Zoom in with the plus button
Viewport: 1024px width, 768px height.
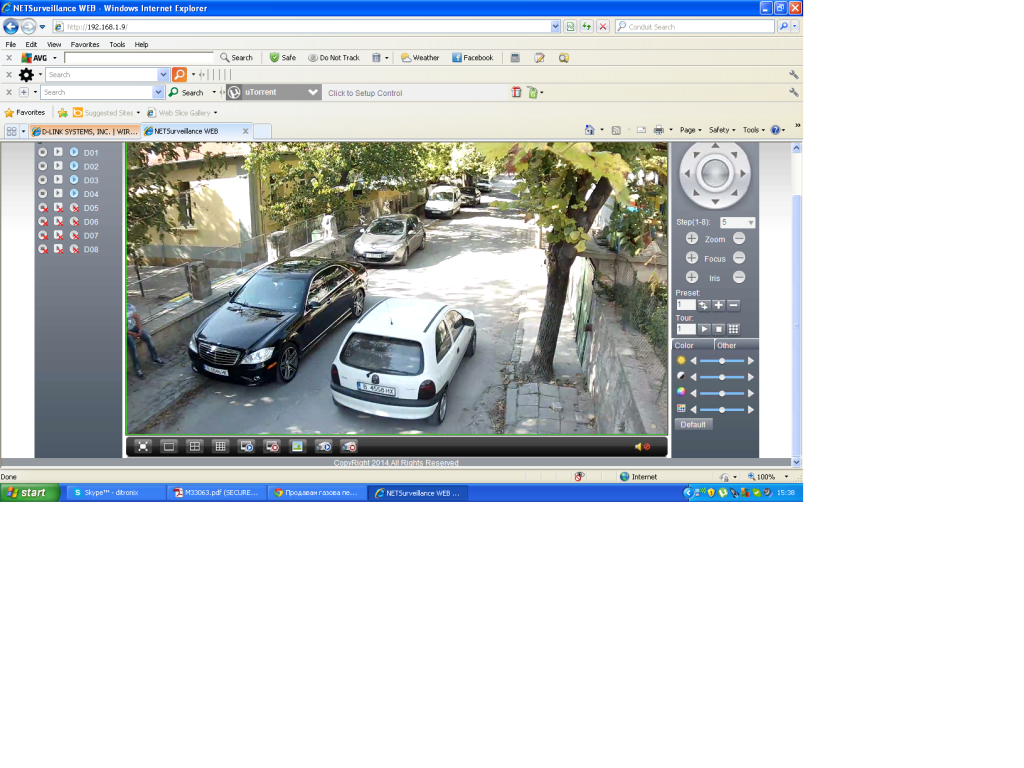(x=692, y=239)
